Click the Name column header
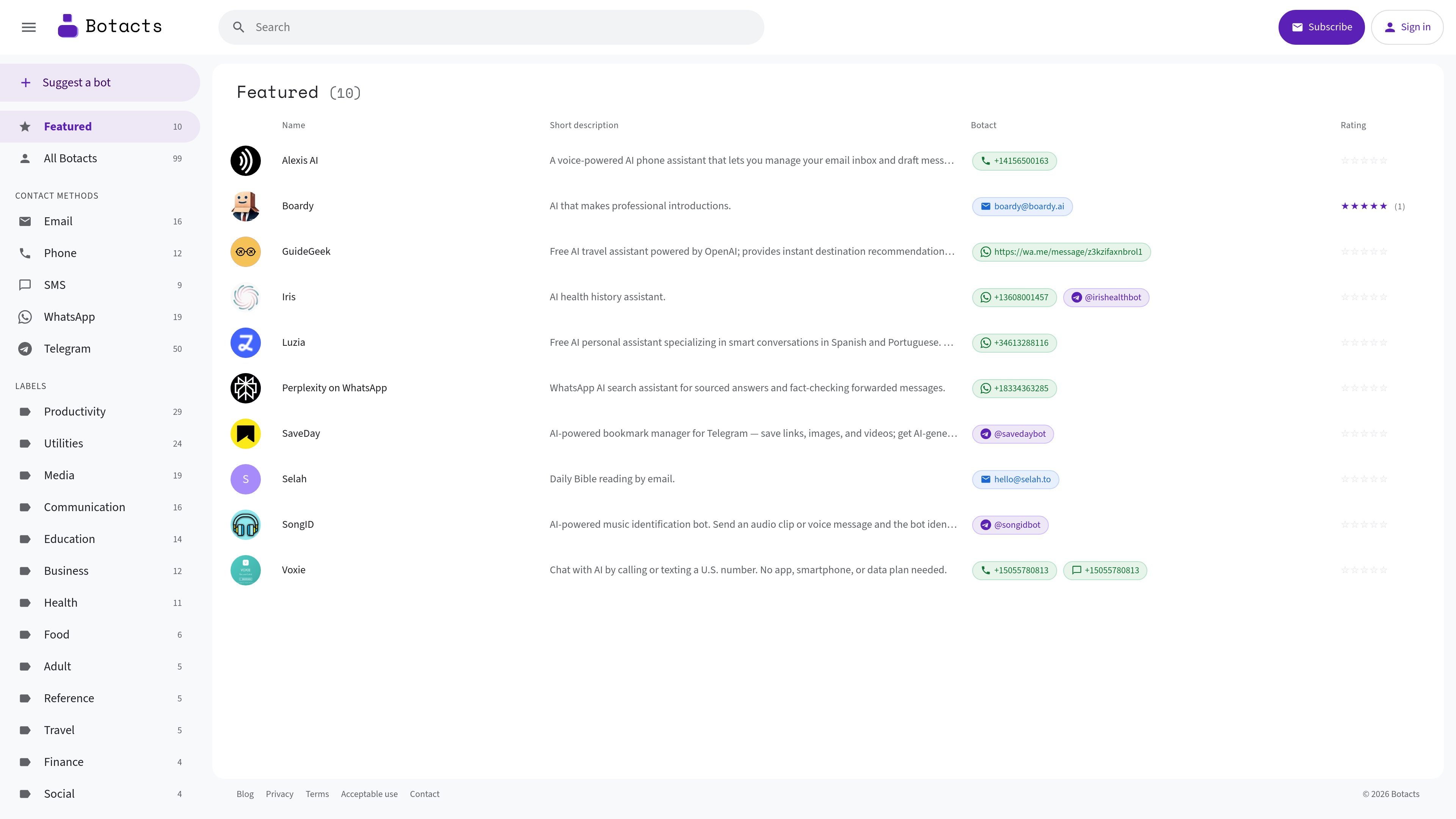This screenshot has height=819, width=1456. [293, 126]
